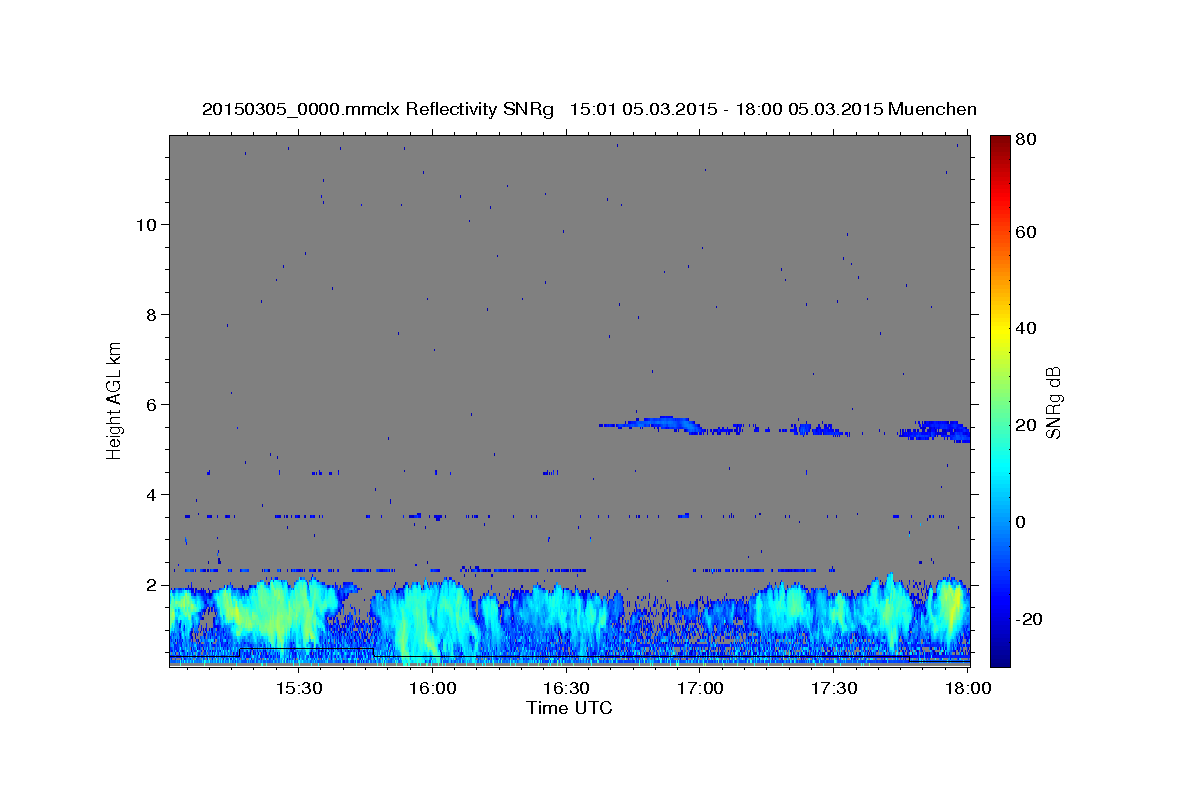
Task: Select the 15:30 time tick label
Action: 299,689
